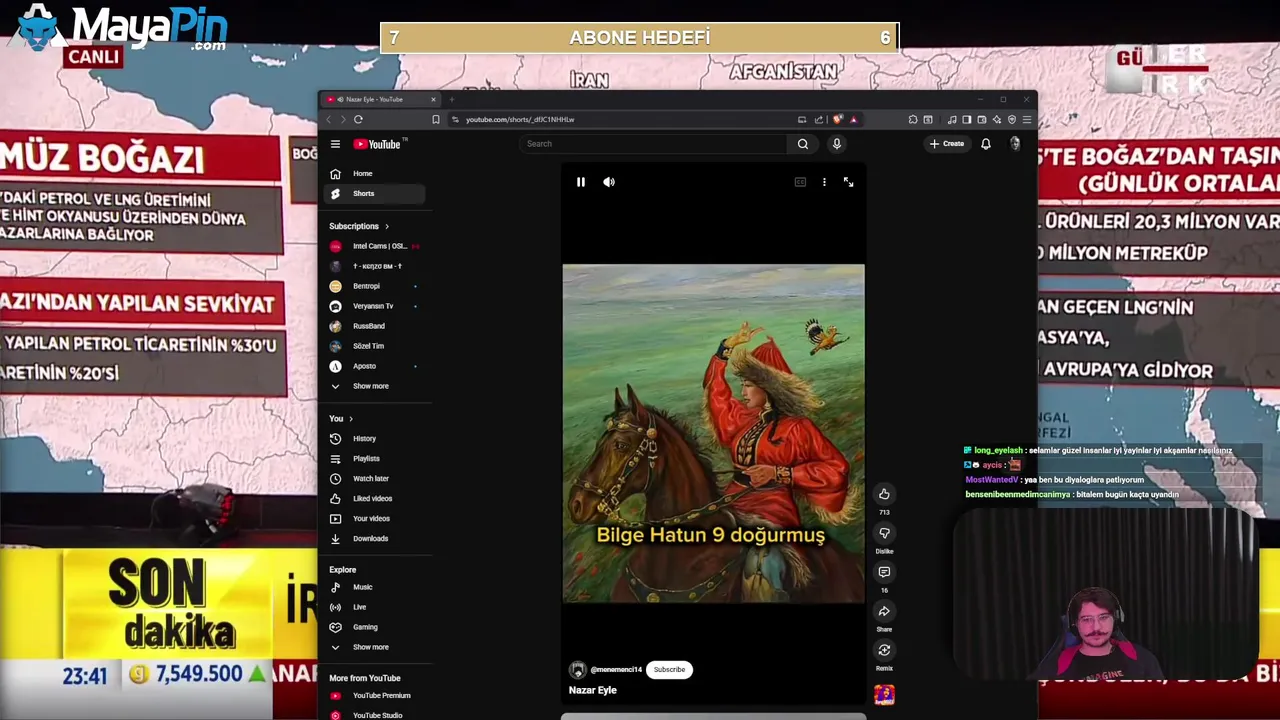This screenshot has height=720, width=1280.
Task: Bookmark the page from the toolbar
Action: (436, 120)
